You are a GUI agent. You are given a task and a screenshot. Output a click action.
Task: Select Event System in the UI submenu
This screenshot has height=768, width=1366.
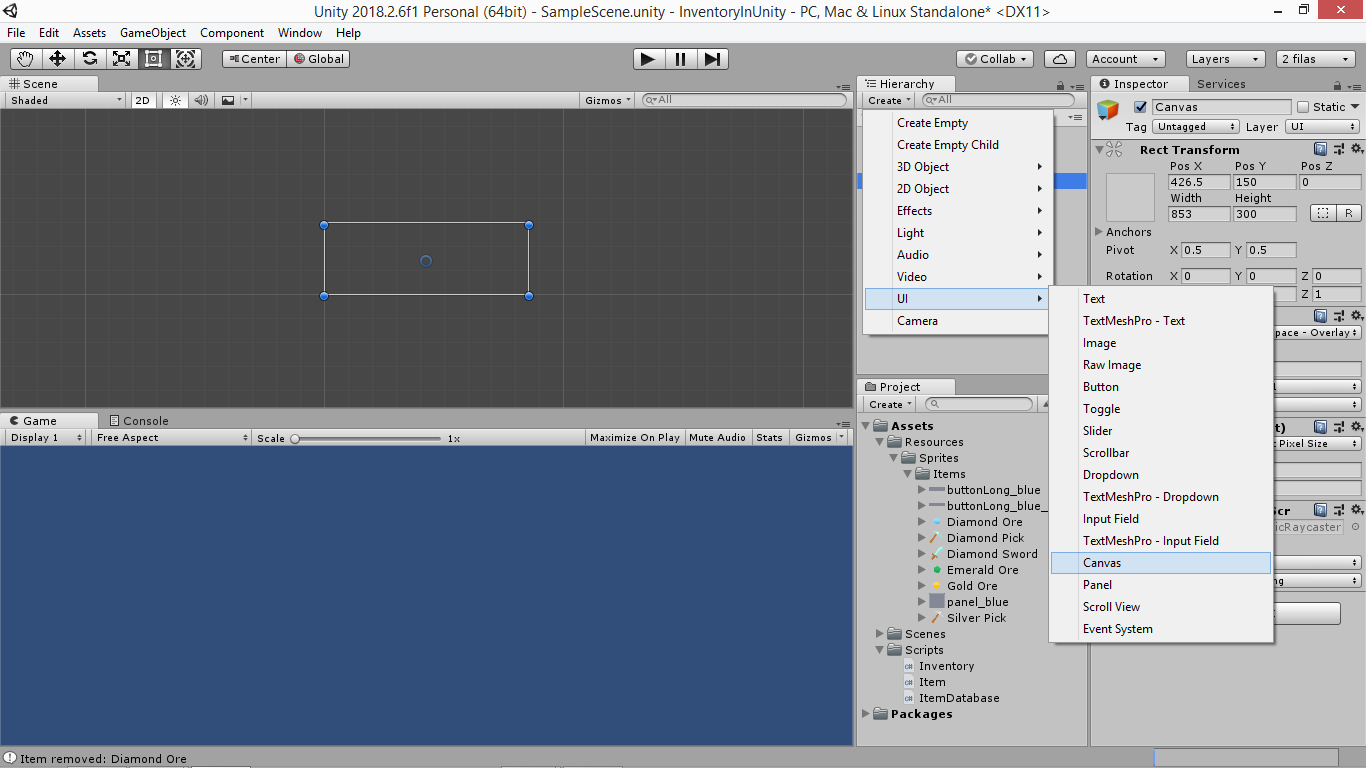(x=1161, y=629)
